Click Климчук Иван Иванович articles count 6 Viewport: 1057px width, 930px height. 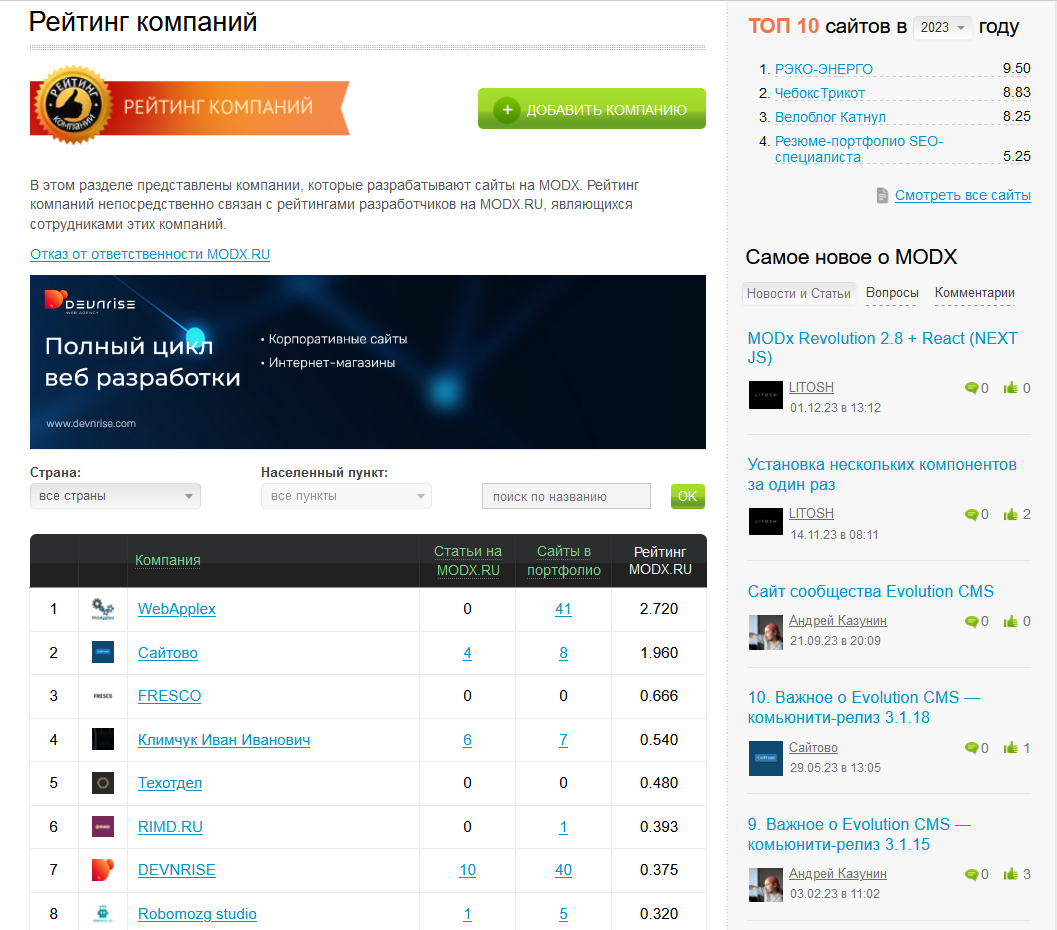coord(467,739)
